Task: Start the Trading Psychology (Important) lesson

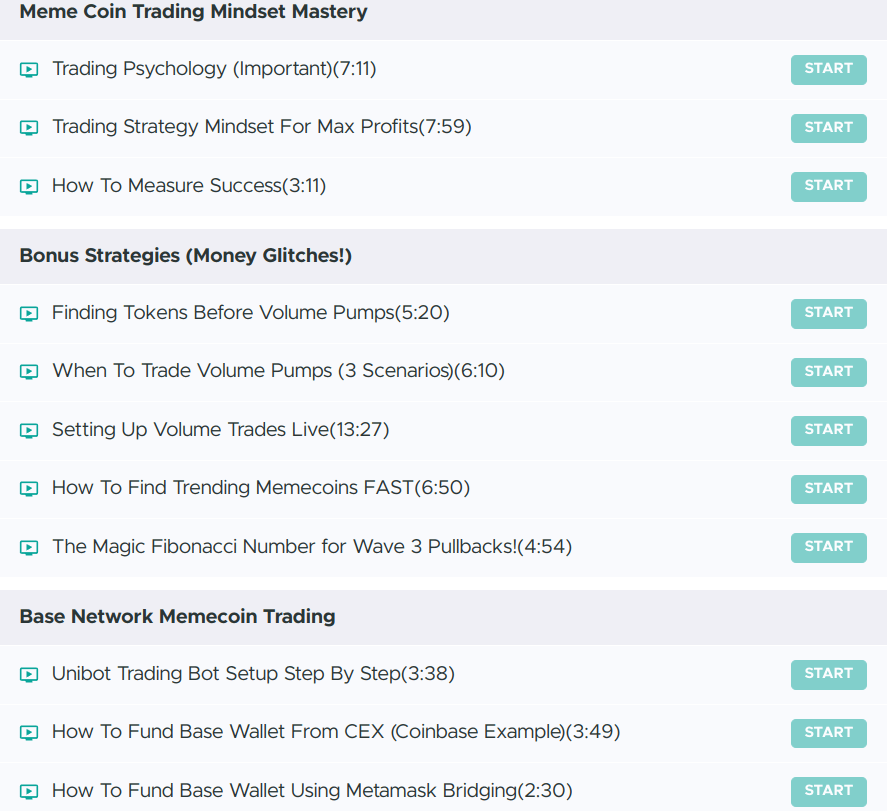Action: point(828,69)
